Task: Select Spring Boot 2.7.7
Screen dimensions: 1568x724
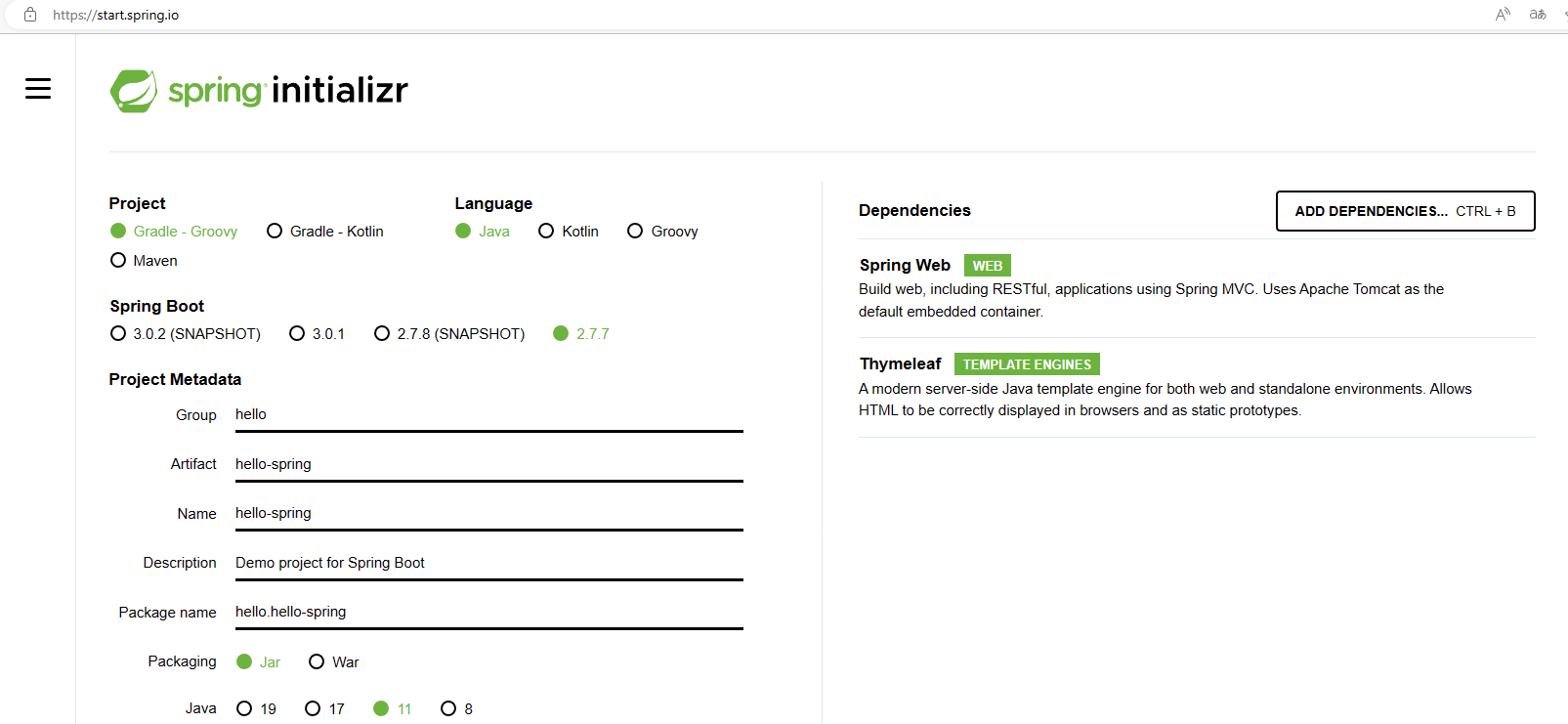Action: [581, 334]
